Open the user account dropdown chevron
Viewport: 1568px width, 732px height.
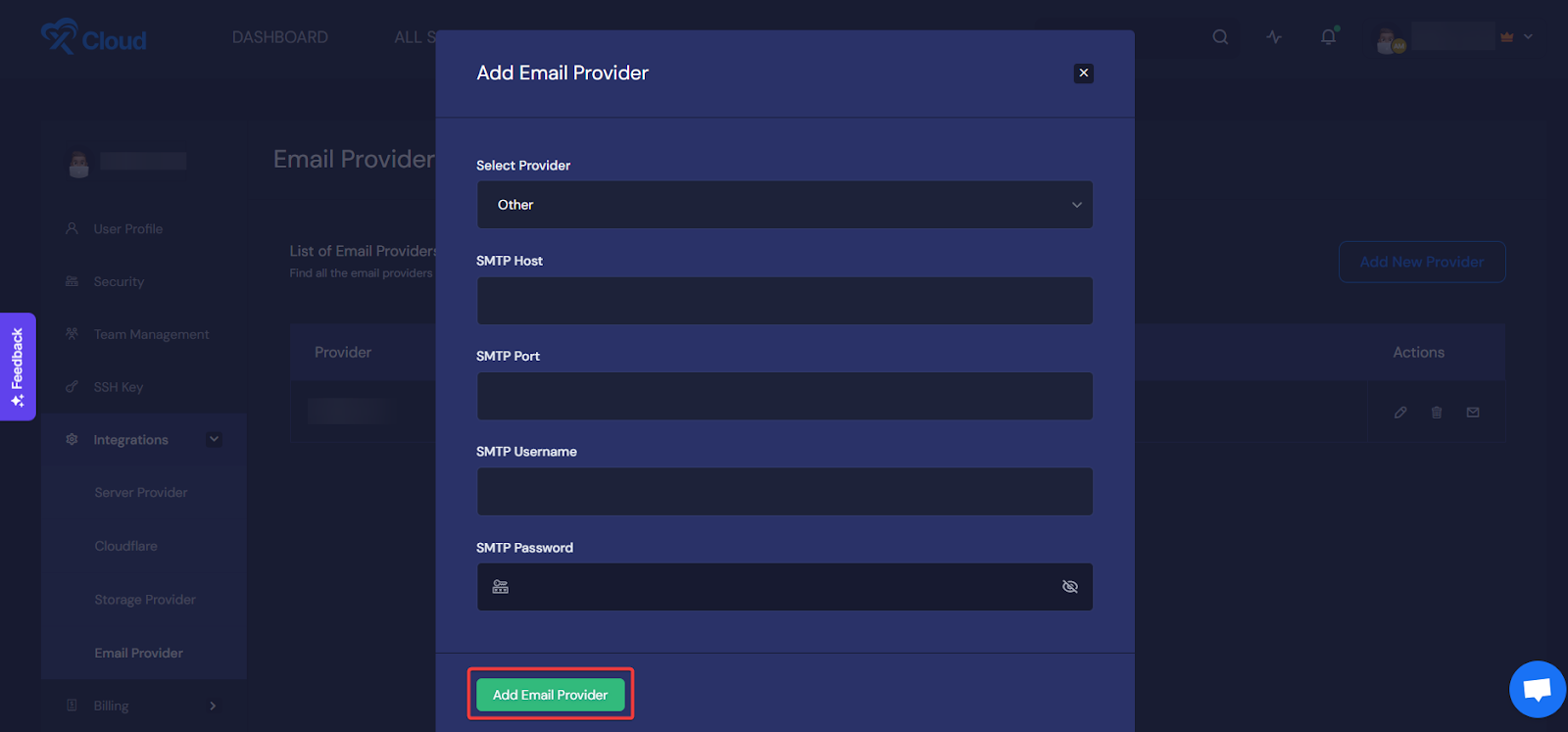1528,37
